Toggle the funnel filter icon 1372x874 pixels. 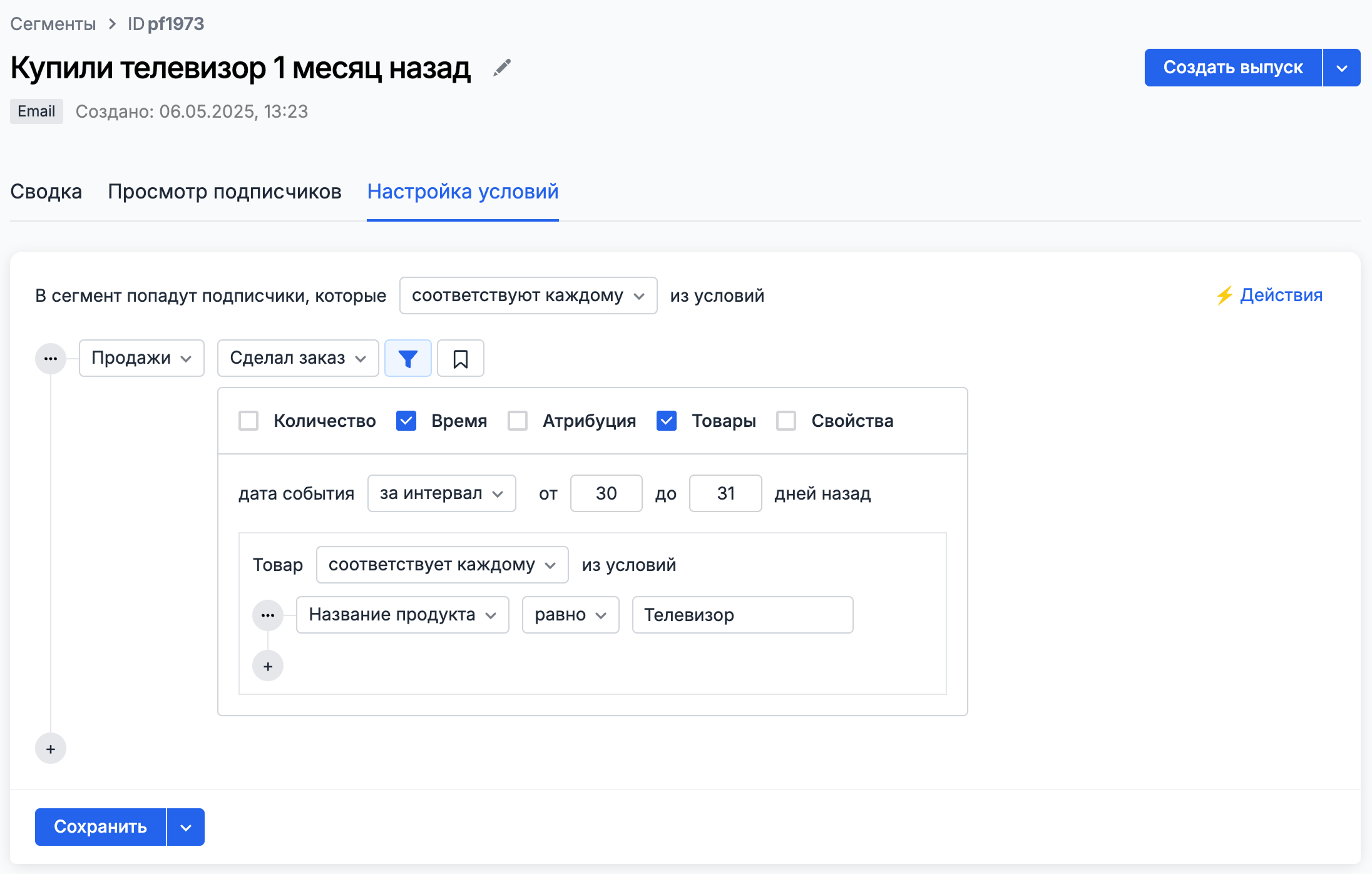pyautogui.click(x=407, y=358)
